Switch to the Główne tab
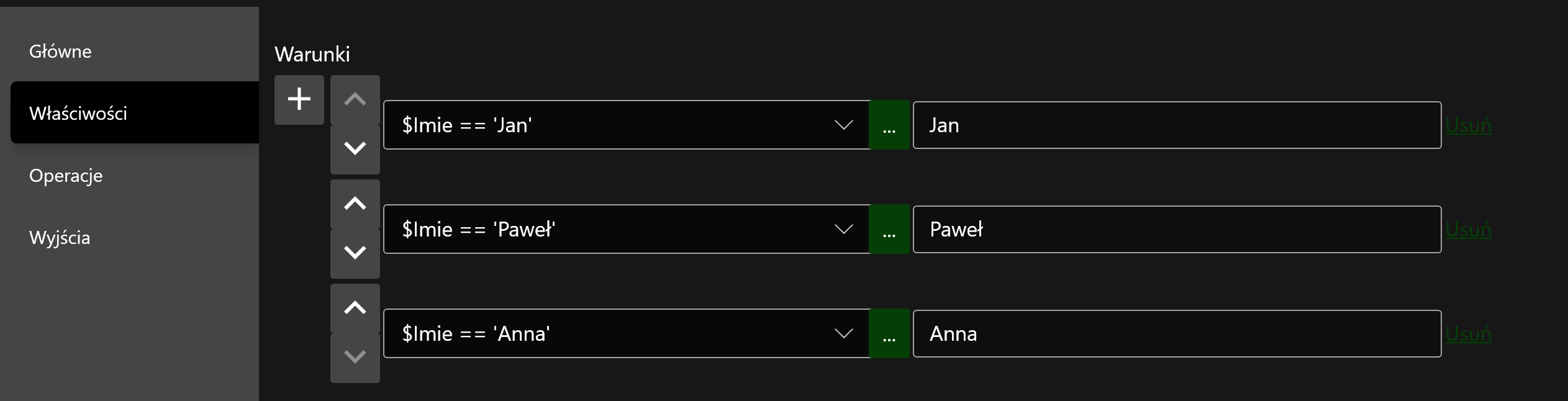 click(x=60, y=51)
